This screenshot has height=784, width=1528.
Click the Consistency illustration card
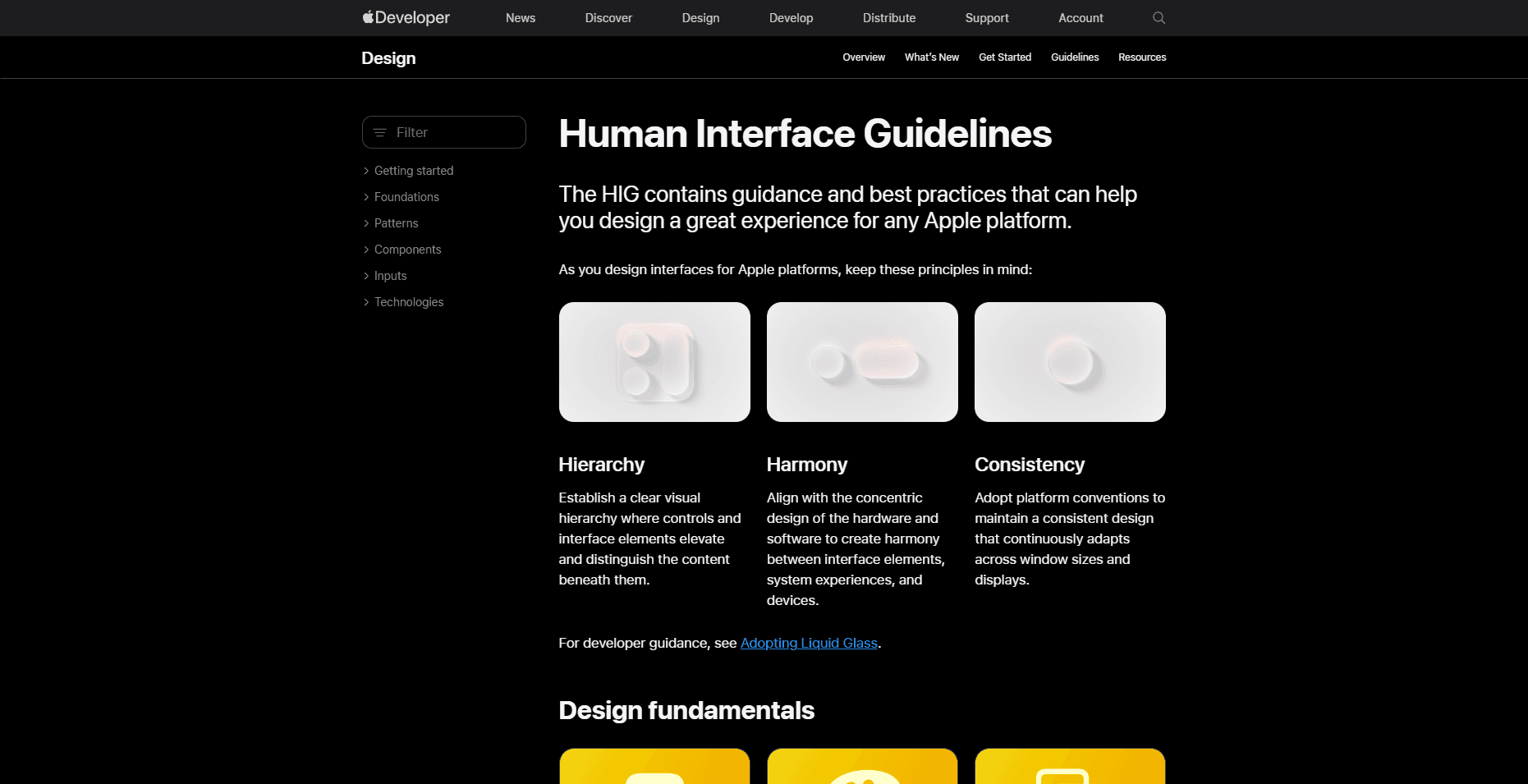[x=1070, y=362]
